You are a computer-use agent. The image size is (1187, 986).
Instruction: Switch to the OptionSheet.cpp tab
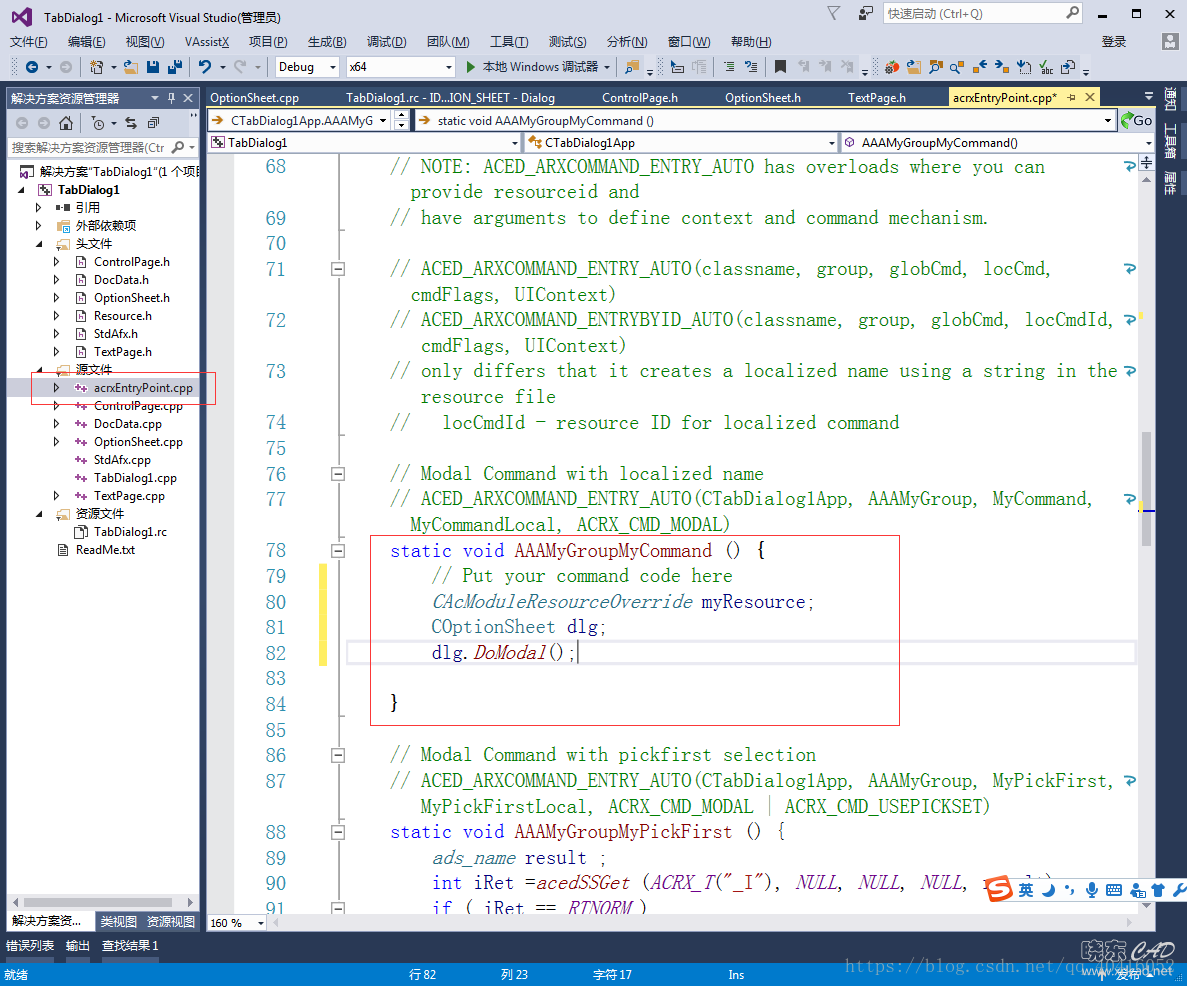[x=254, y=98]
